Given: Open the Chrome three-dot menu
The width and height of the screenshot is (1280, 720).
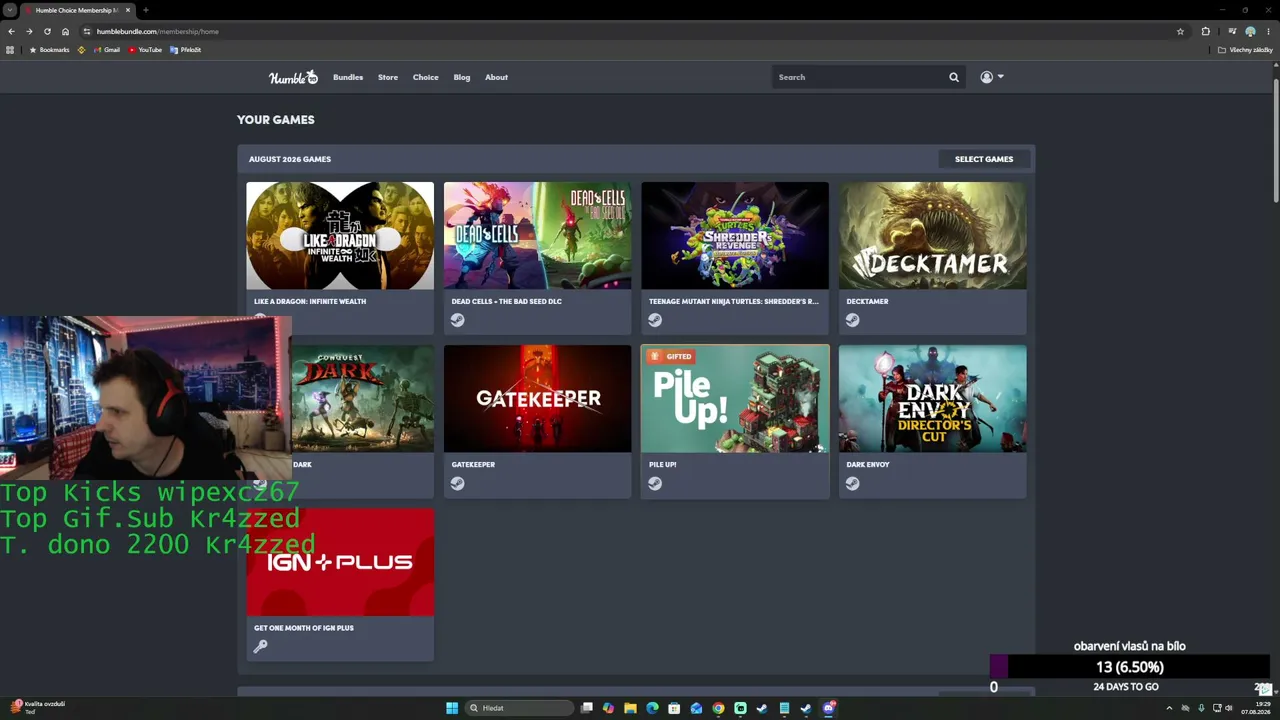Looking at the screenshot, I should click(x=1268, y=31).
